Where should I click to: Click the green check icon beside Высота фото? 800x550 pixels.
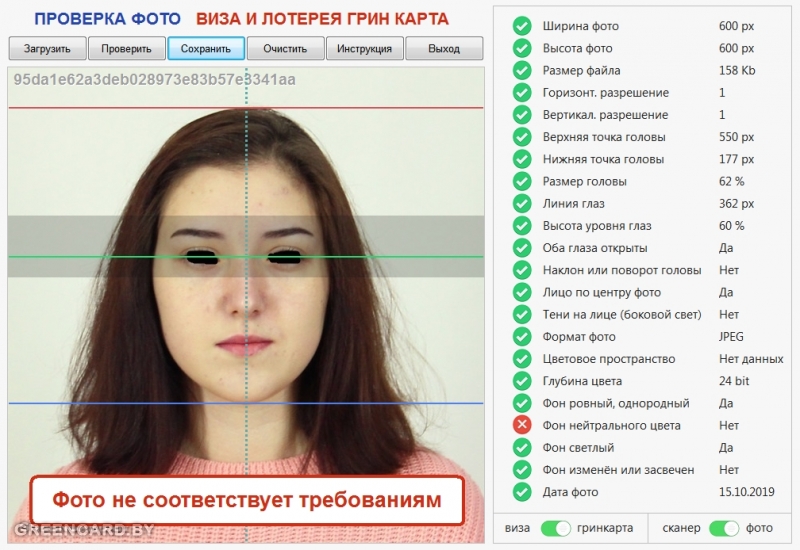coord(522,48)
